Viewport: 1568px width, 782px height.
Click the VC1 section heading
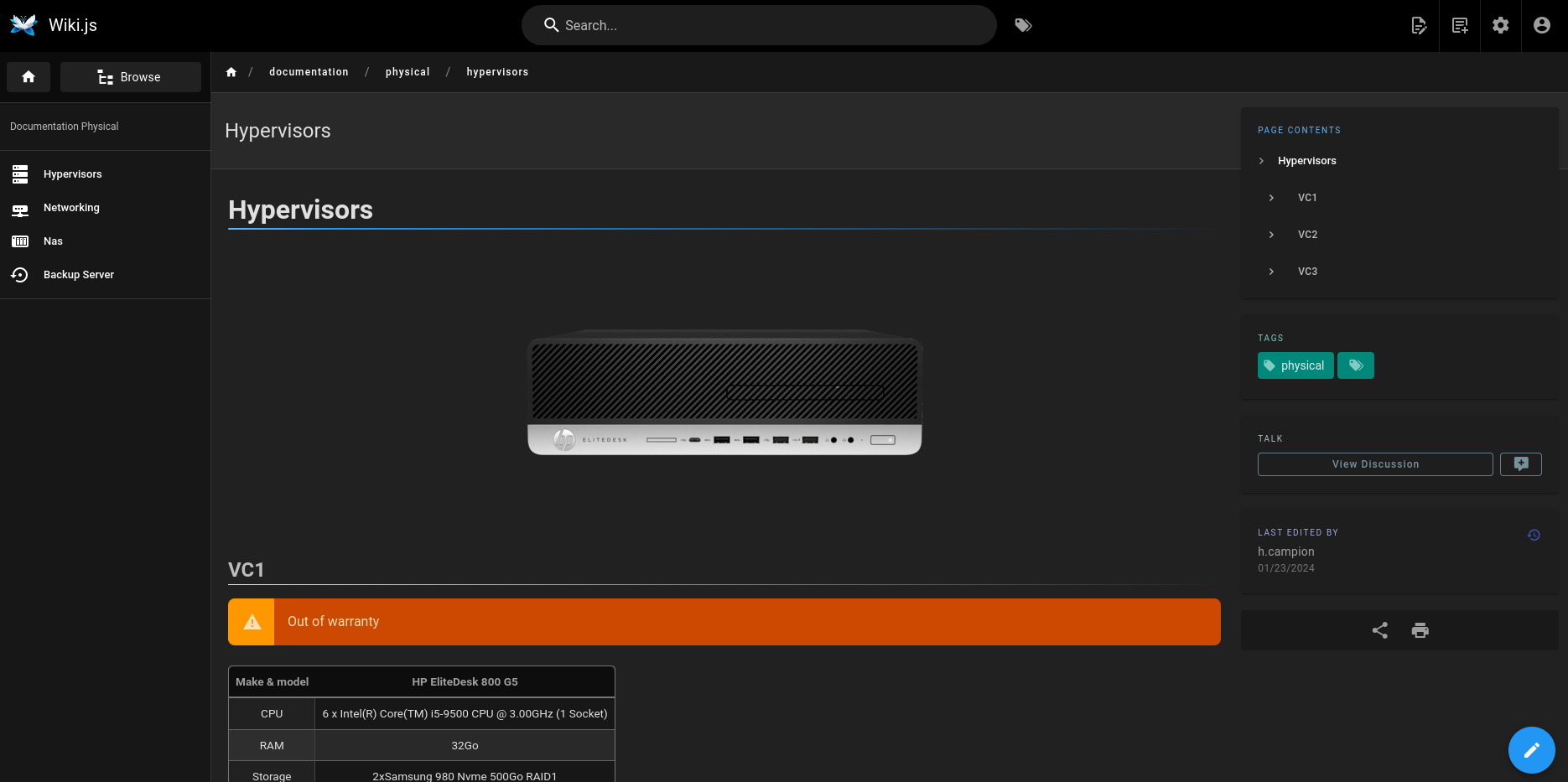click(247, 570)
